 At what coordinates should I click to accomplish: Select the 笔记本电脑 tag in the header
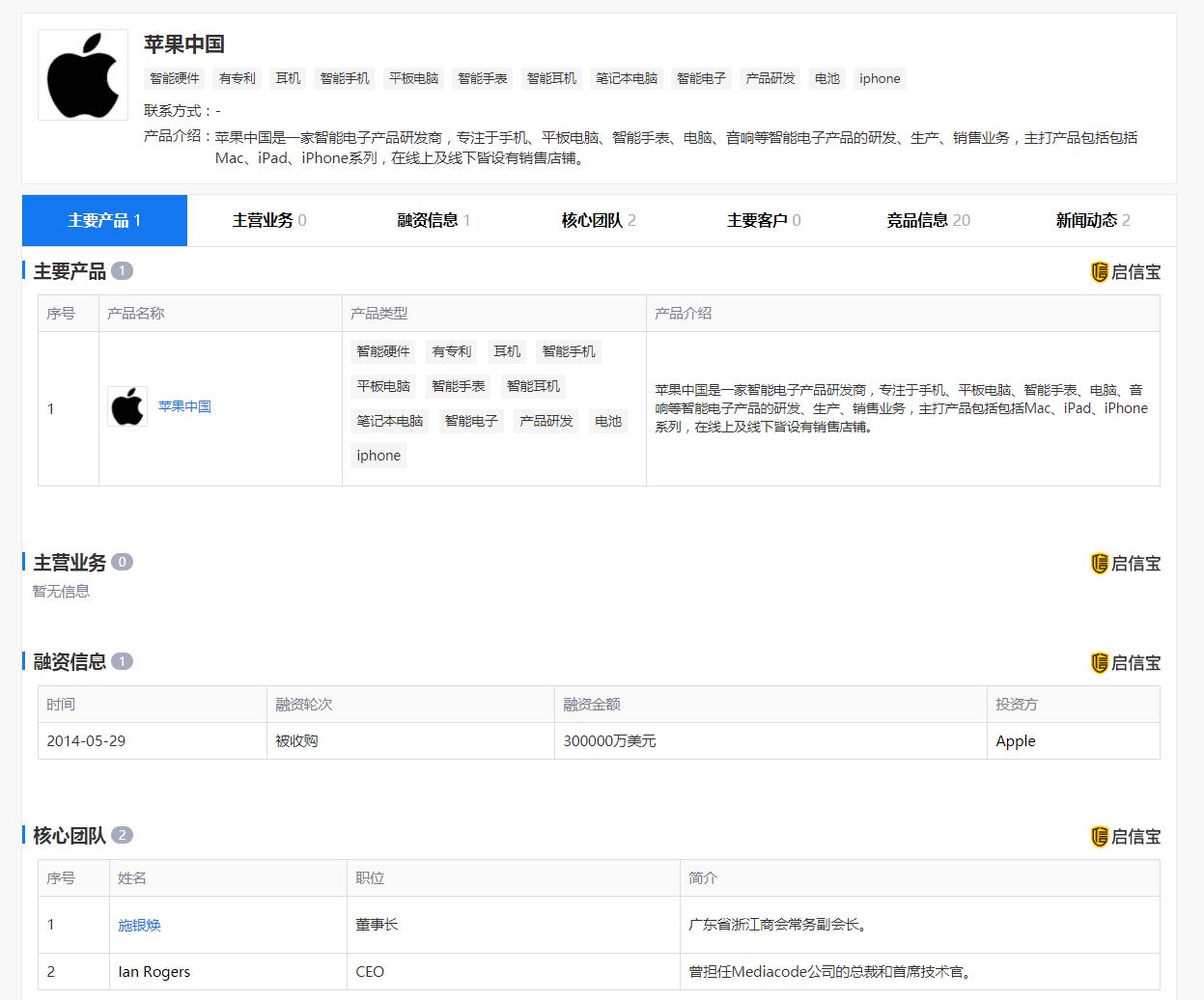(626, 78)
